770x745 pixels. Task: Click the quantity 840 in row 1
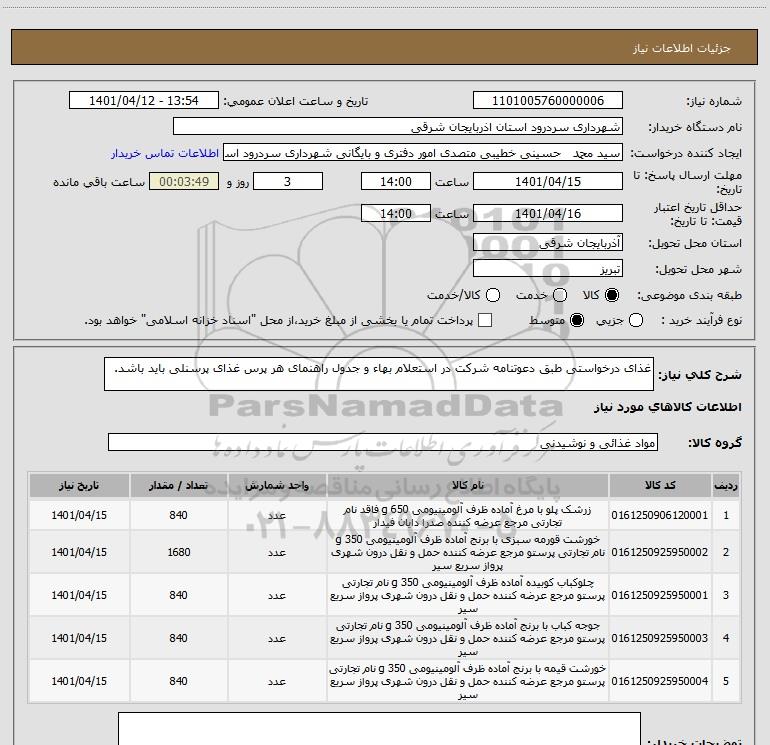(179, 515)
